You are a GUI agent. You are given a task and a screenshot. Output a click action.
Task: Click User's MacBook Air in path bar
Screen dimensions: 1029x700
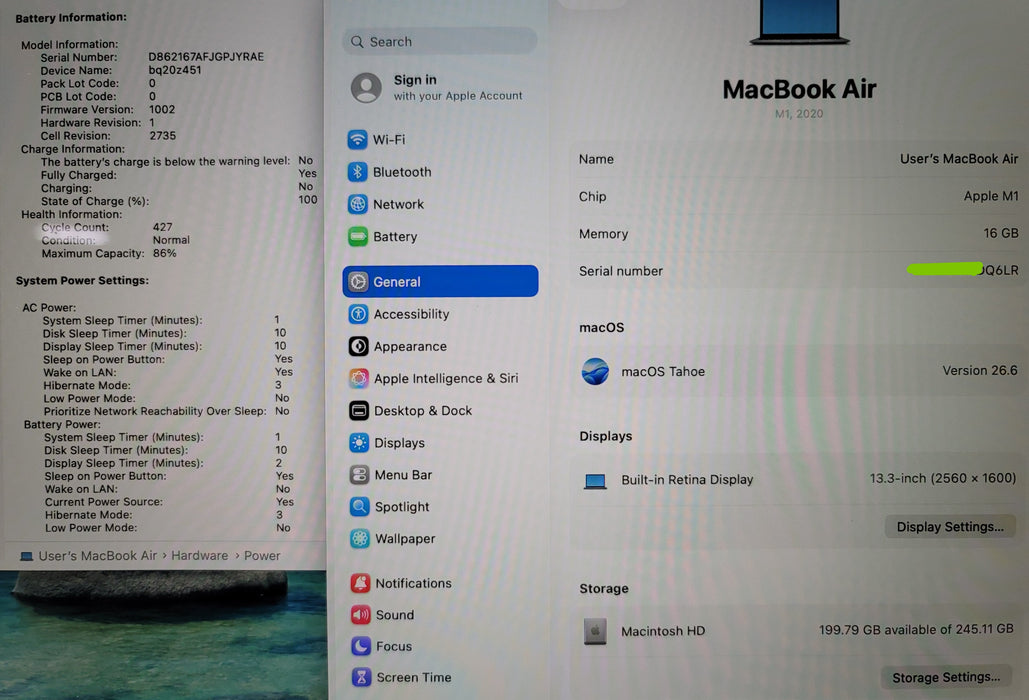pos(97,556)
